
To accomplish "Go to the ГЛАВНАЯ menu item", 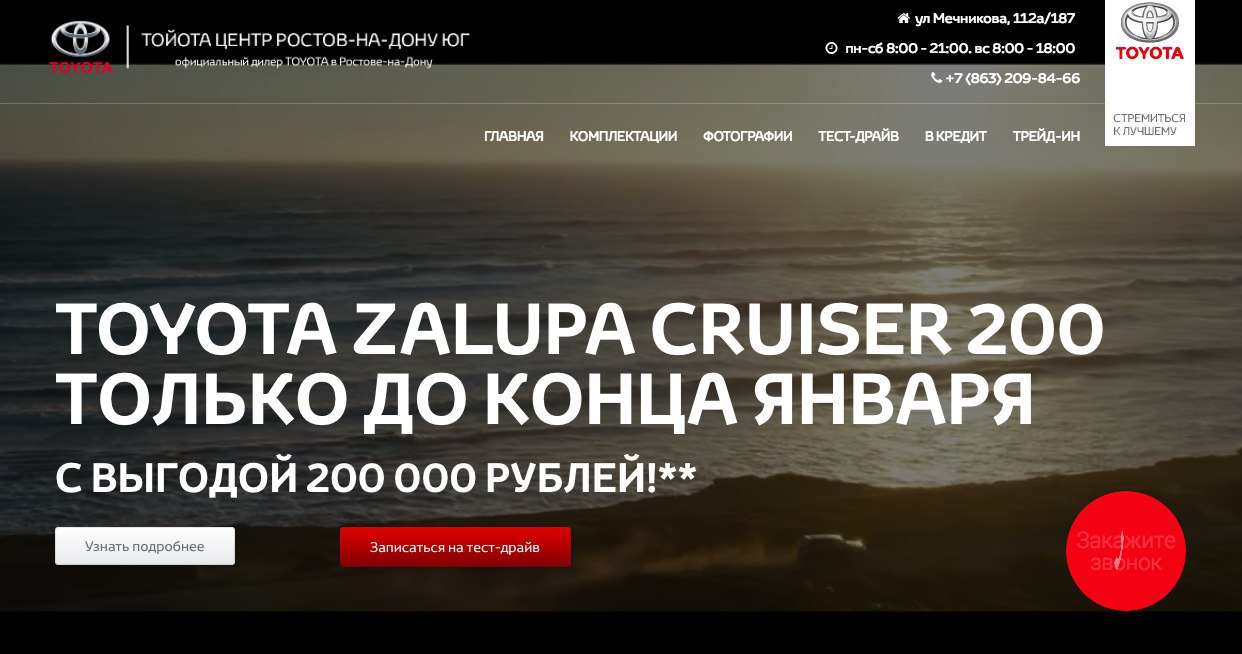I will click(514, 136).
